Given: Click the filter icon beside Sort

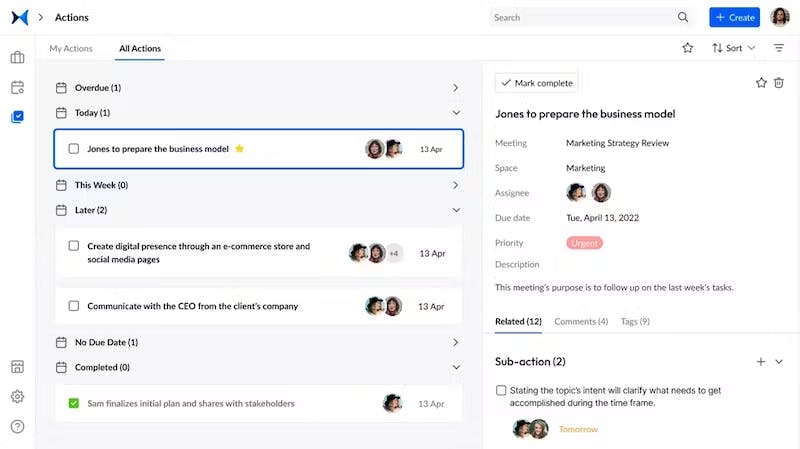Looking at the screenshot, I should pos(779,48).
